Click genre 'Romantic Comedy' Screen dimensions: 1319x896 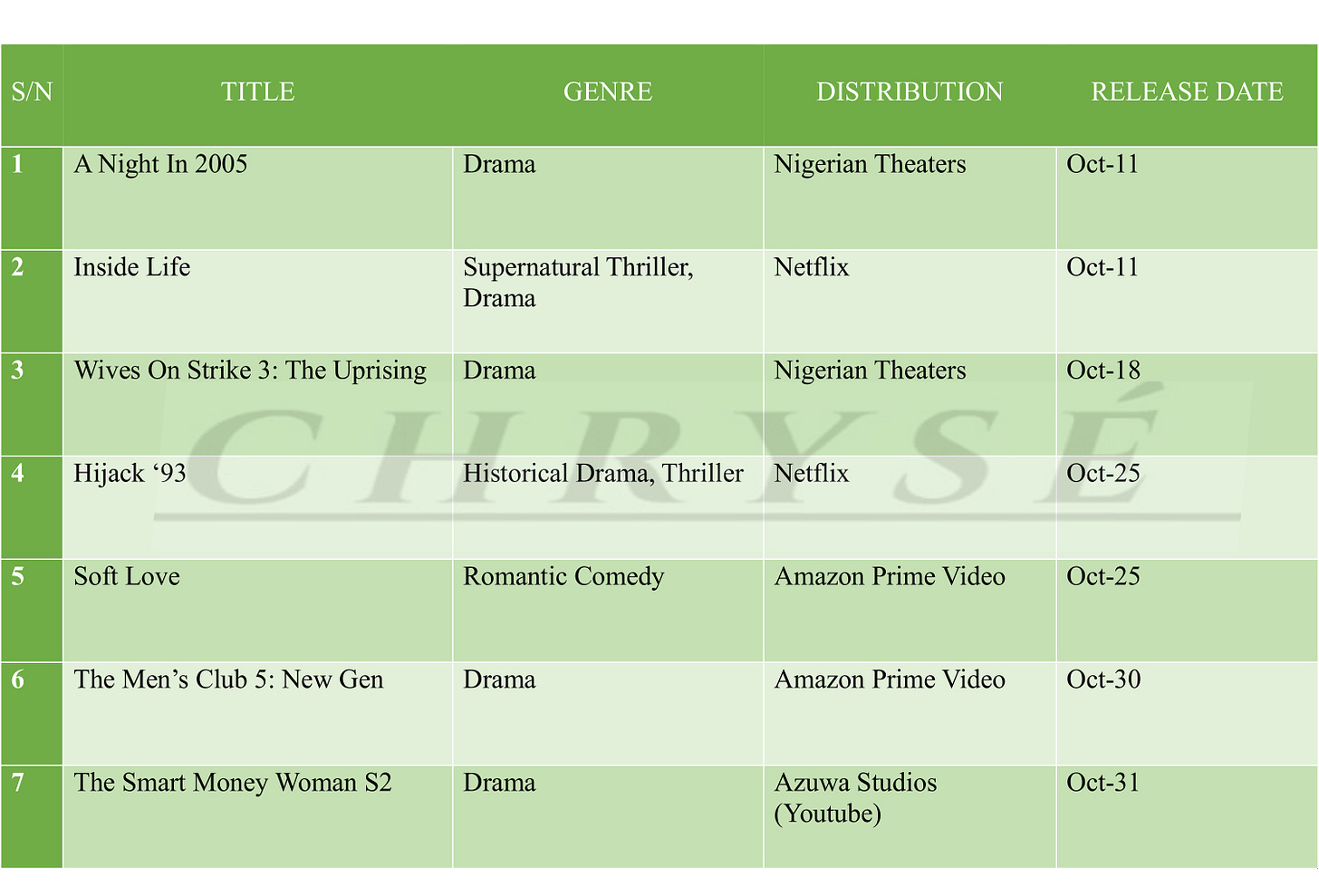[563, 577]
